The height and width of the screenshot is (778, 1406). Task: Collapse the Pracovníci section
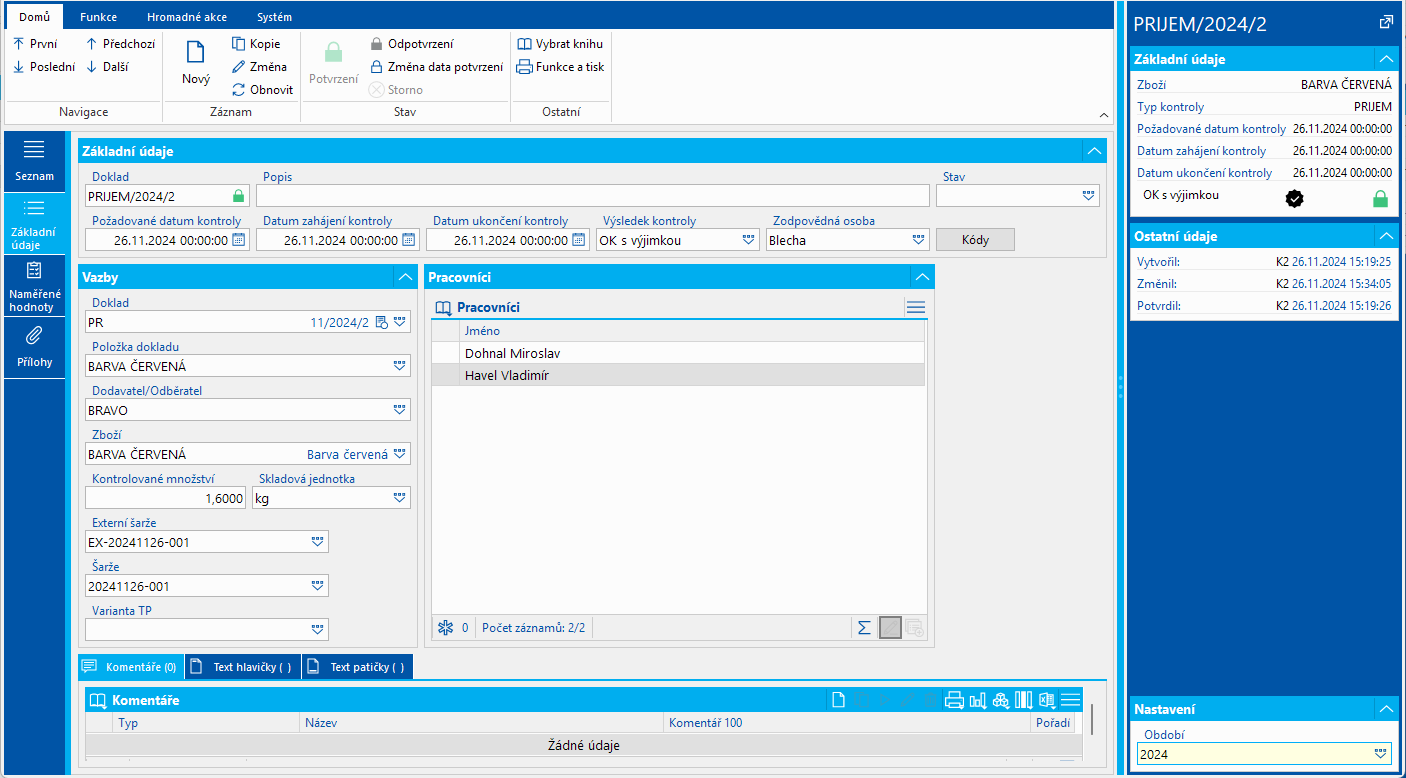[922, 277]
